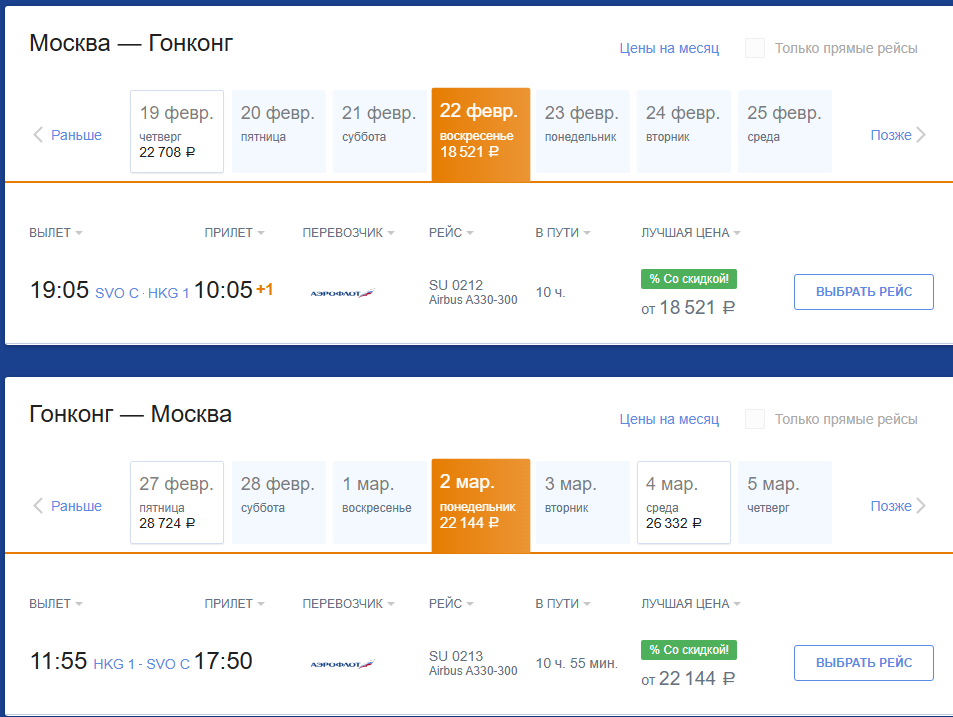Sort return flights by ПЕРЕВОЗЧИК column
This screenshot has width=953, height=717.
pos(348,603)
